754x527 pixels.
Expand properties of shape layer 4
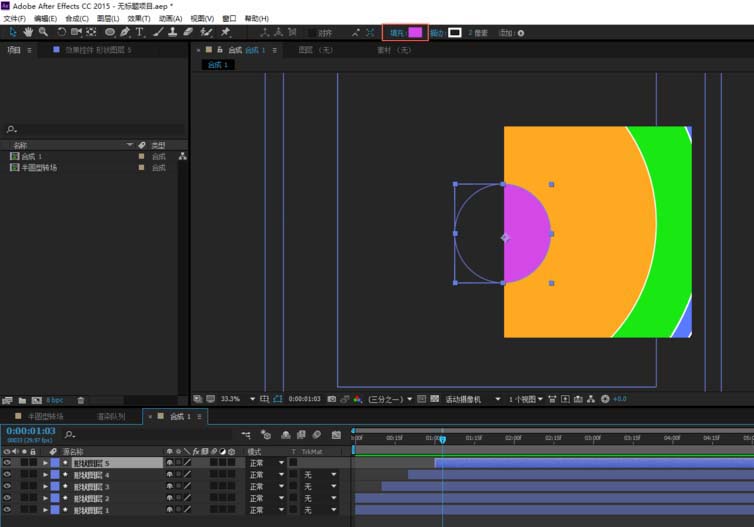45,475
